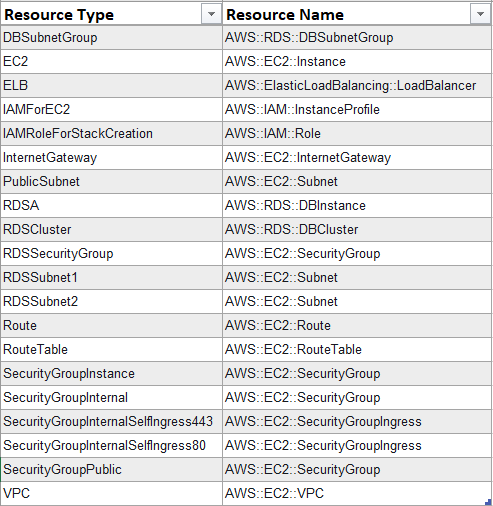Click the RDSSecurityGroup cell
Image resolution: width=493 pixels, height=506 pixels.
pos(111,254)
